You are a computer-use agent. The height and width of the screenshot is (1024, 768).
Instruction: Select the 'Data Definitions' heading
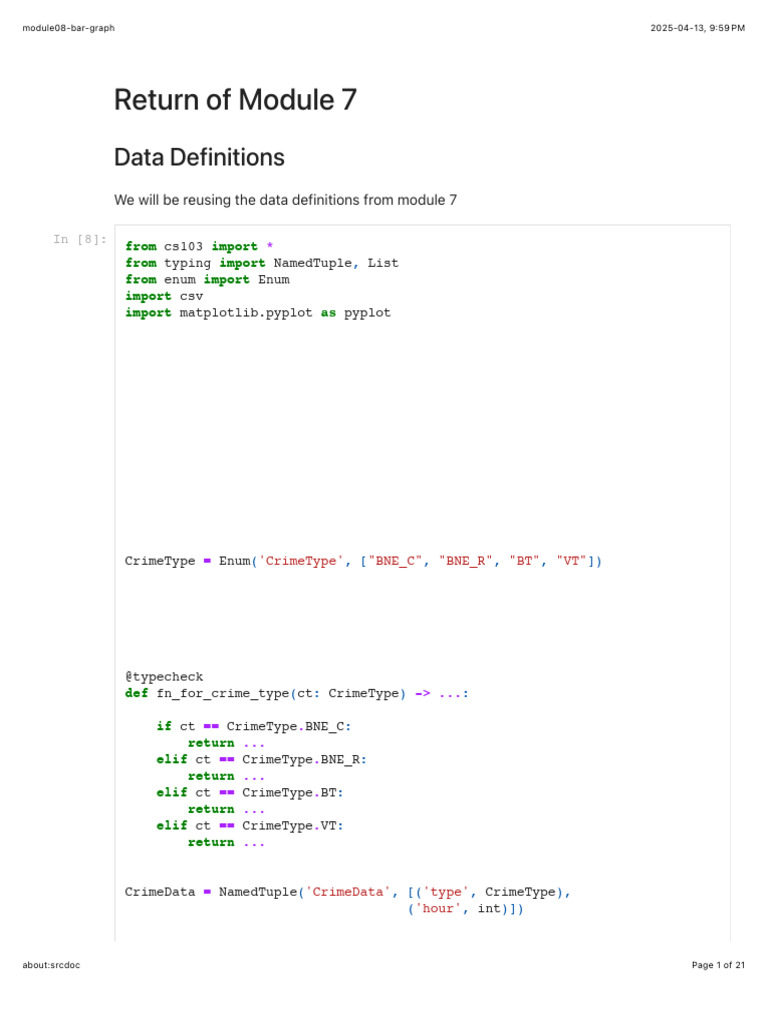tap(199, 157)
